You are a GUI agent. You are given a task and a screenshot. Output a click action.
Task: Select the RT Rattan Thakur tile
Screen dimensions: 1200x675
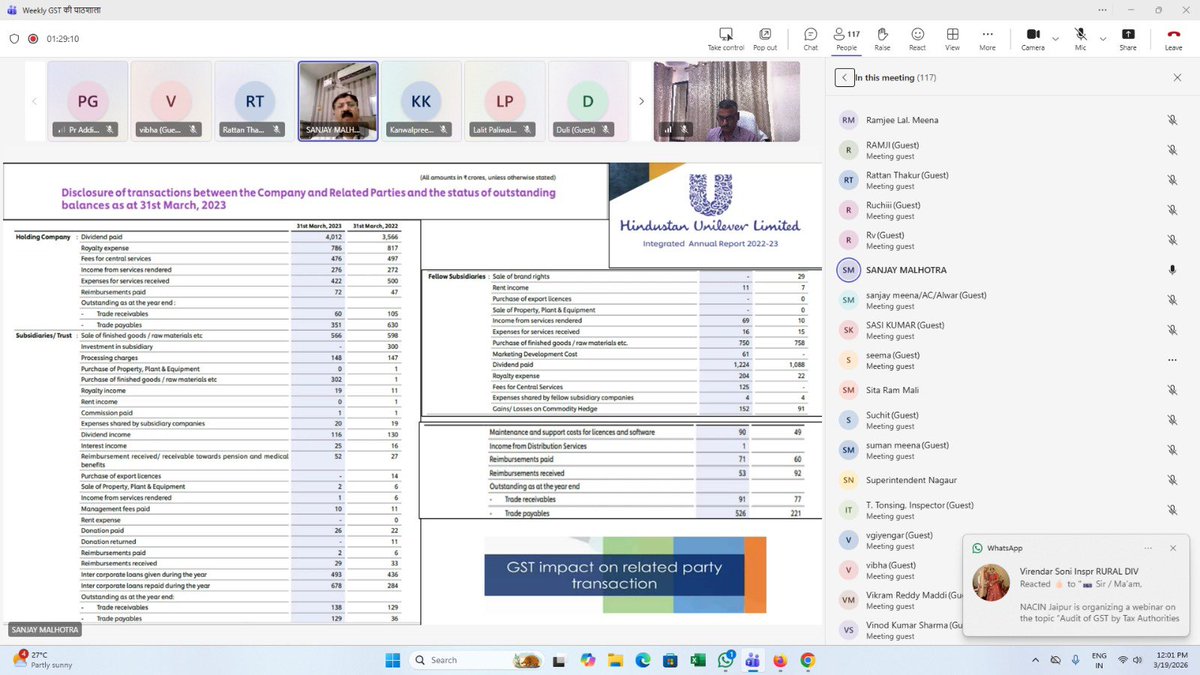click(254, 101)
